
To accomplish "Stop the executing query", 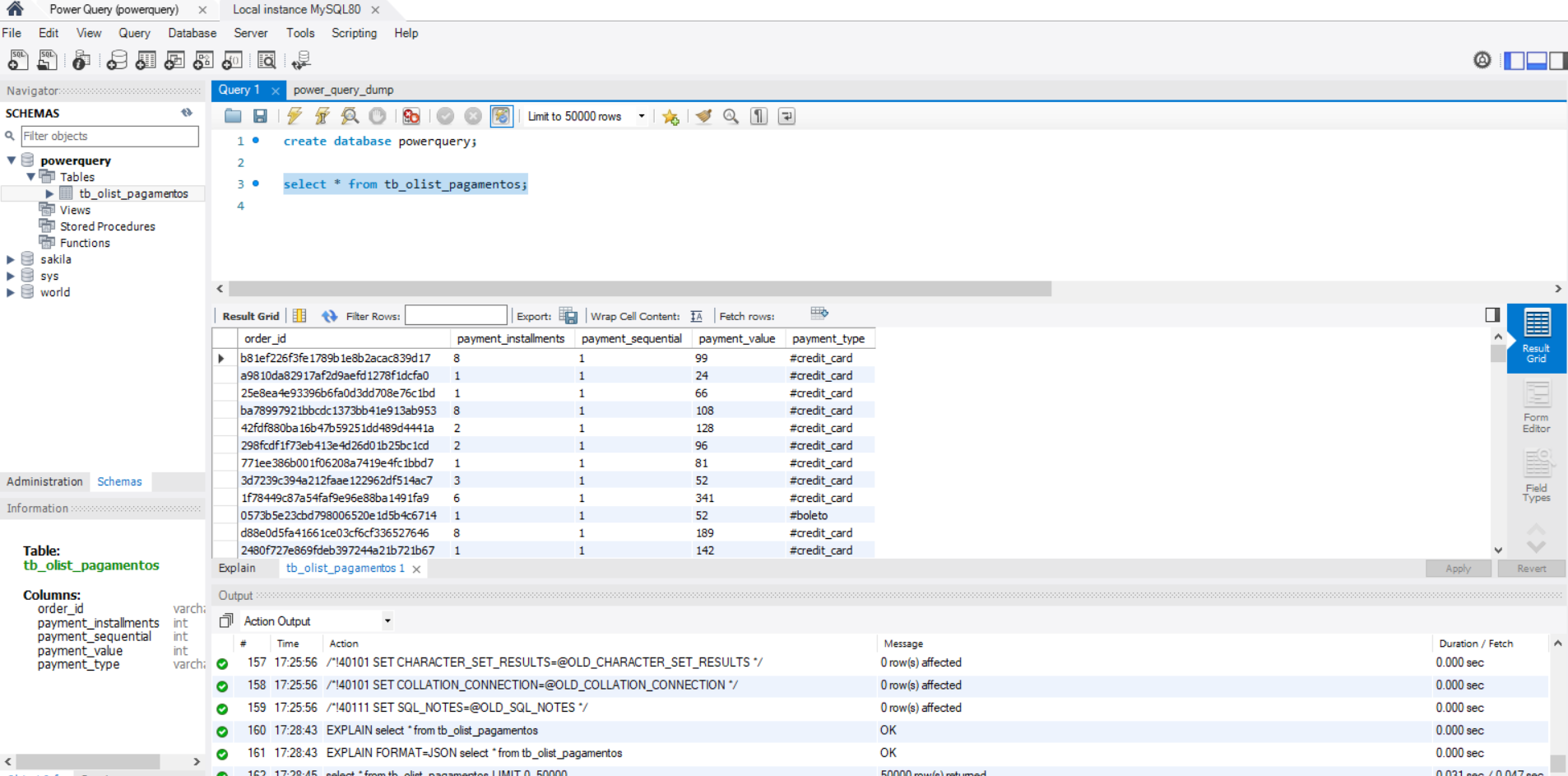I will (x=377, y=116).
